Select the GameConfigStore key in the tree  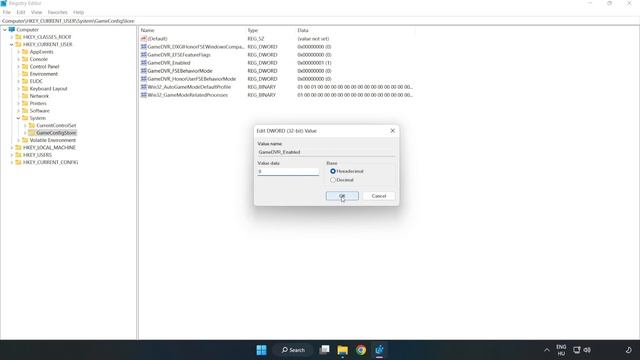[56, 133]
